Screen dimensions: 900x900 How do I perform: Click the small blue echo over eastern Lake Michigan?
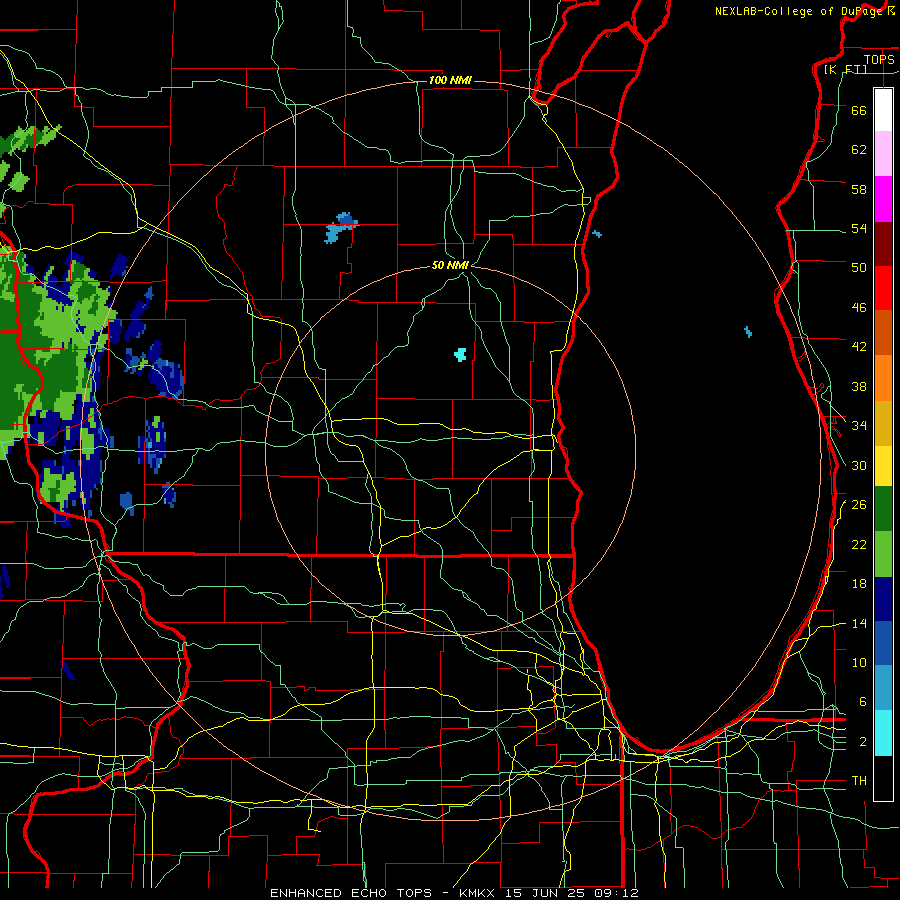748,332
